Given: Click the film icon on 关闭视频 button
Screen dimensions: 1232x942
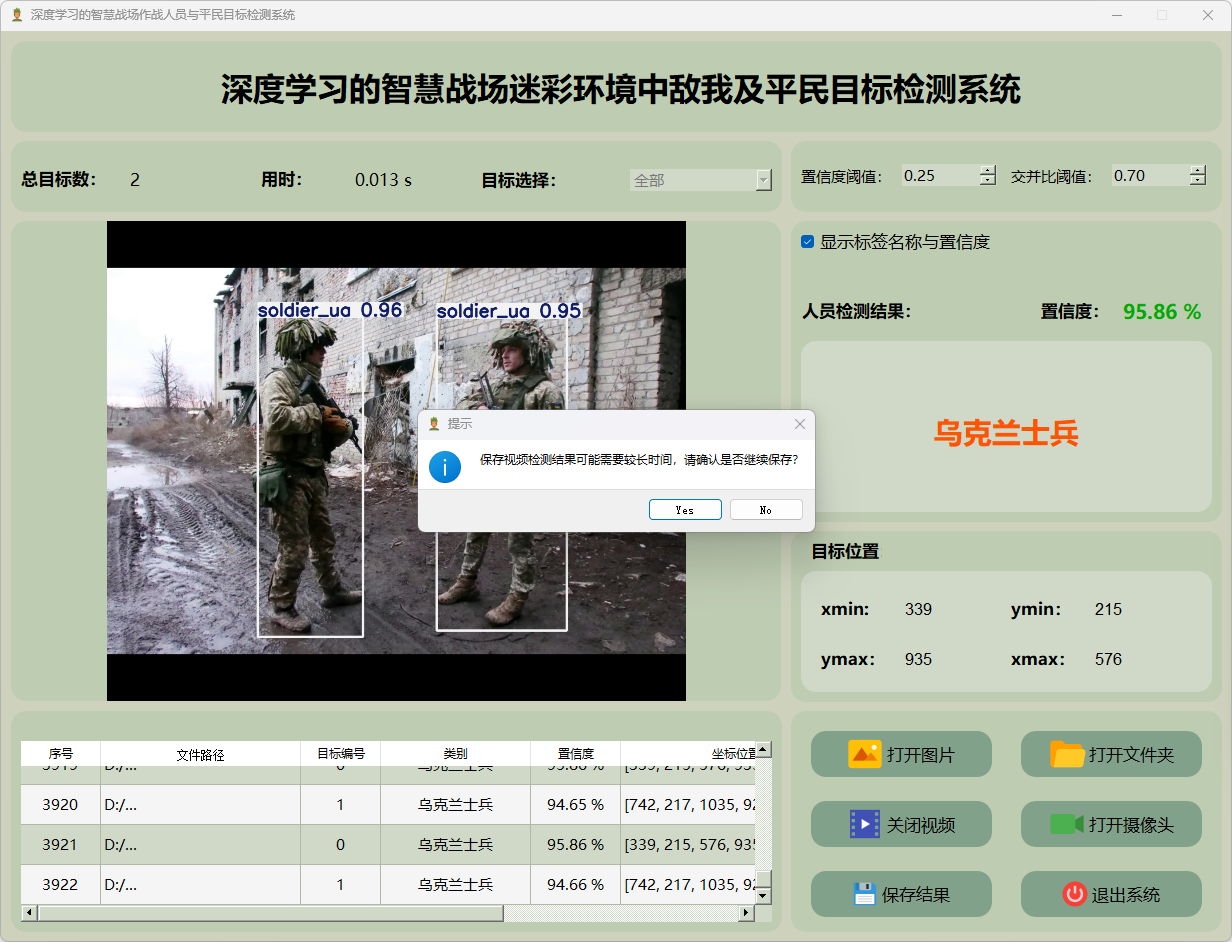Looking at the screenshot, I should coord(864,824).
